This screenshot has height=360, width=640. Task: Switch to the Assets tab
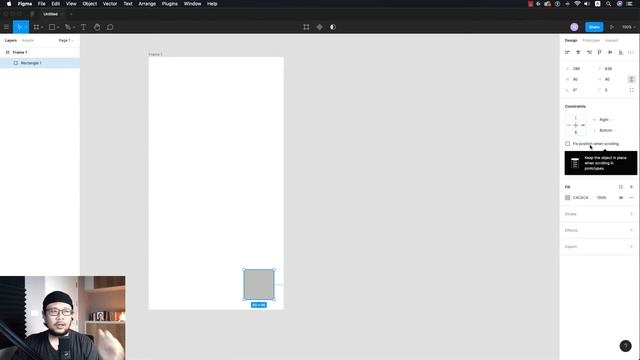pyautogui.click(x=28, y=40)
